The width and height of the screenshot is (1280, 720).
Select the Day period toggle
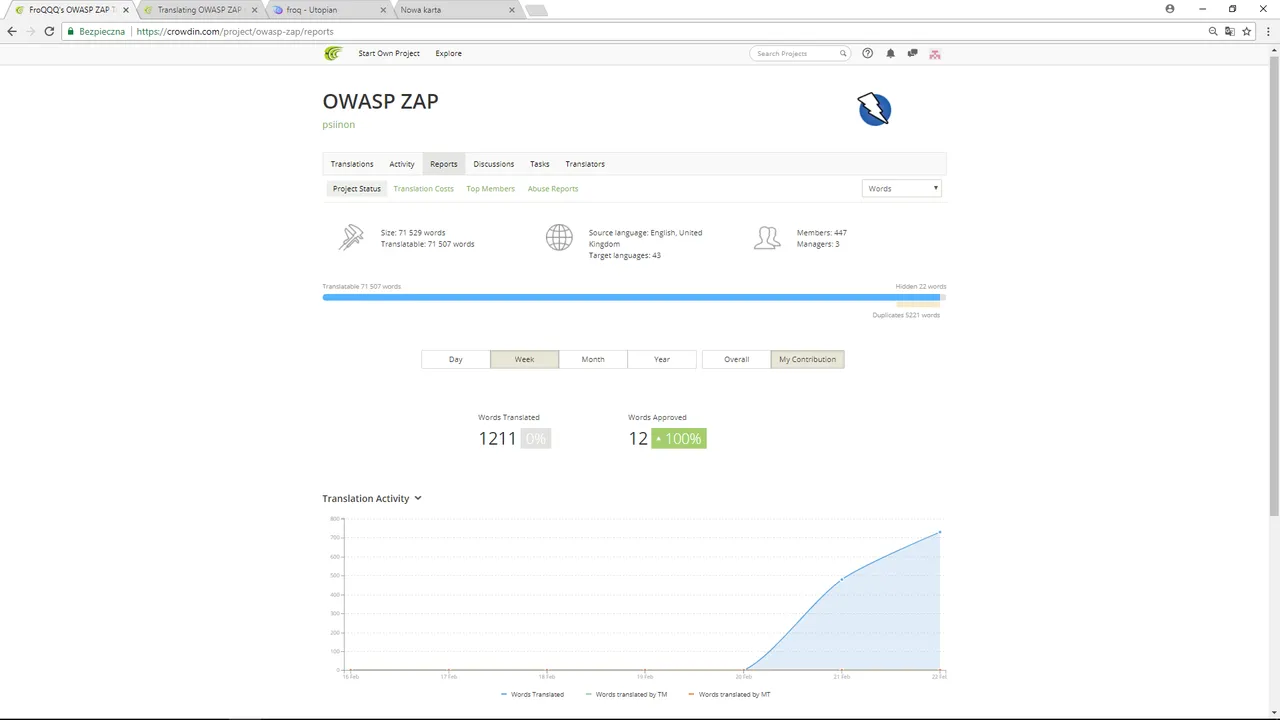456,359
